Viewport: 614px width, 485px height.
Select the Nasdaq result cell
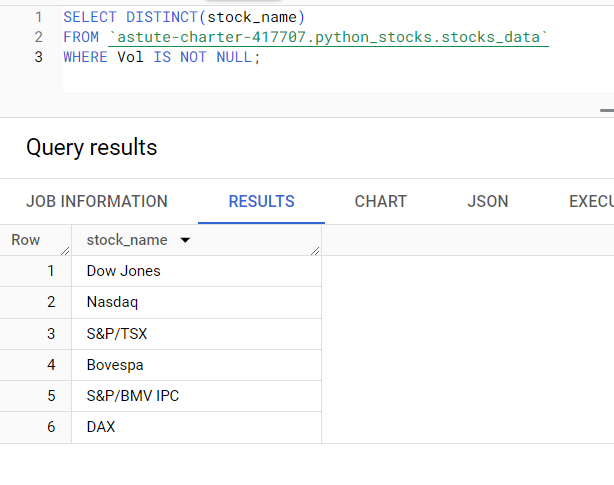click(x=197, y=302)
